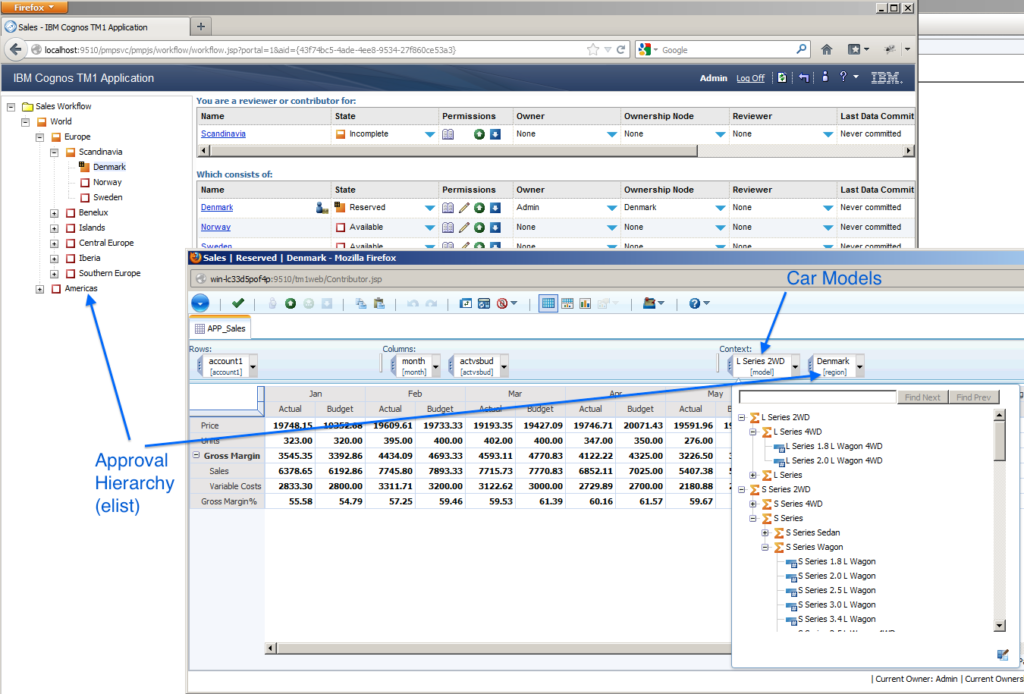
Task: Click the undo icon in the Contributor toolbar
Action: click(x=413, y=304)
